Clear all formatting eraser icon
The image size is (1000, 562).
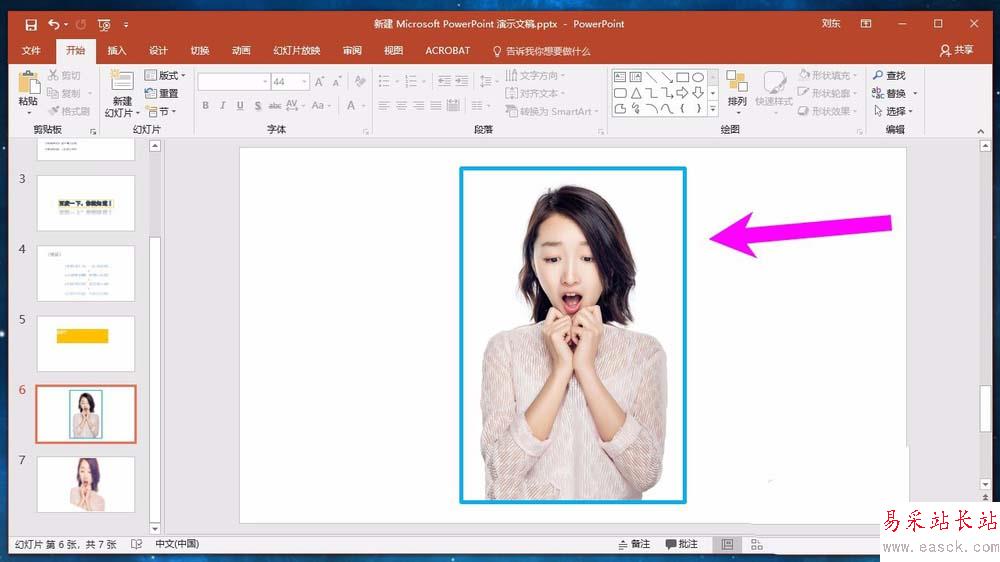360,81
